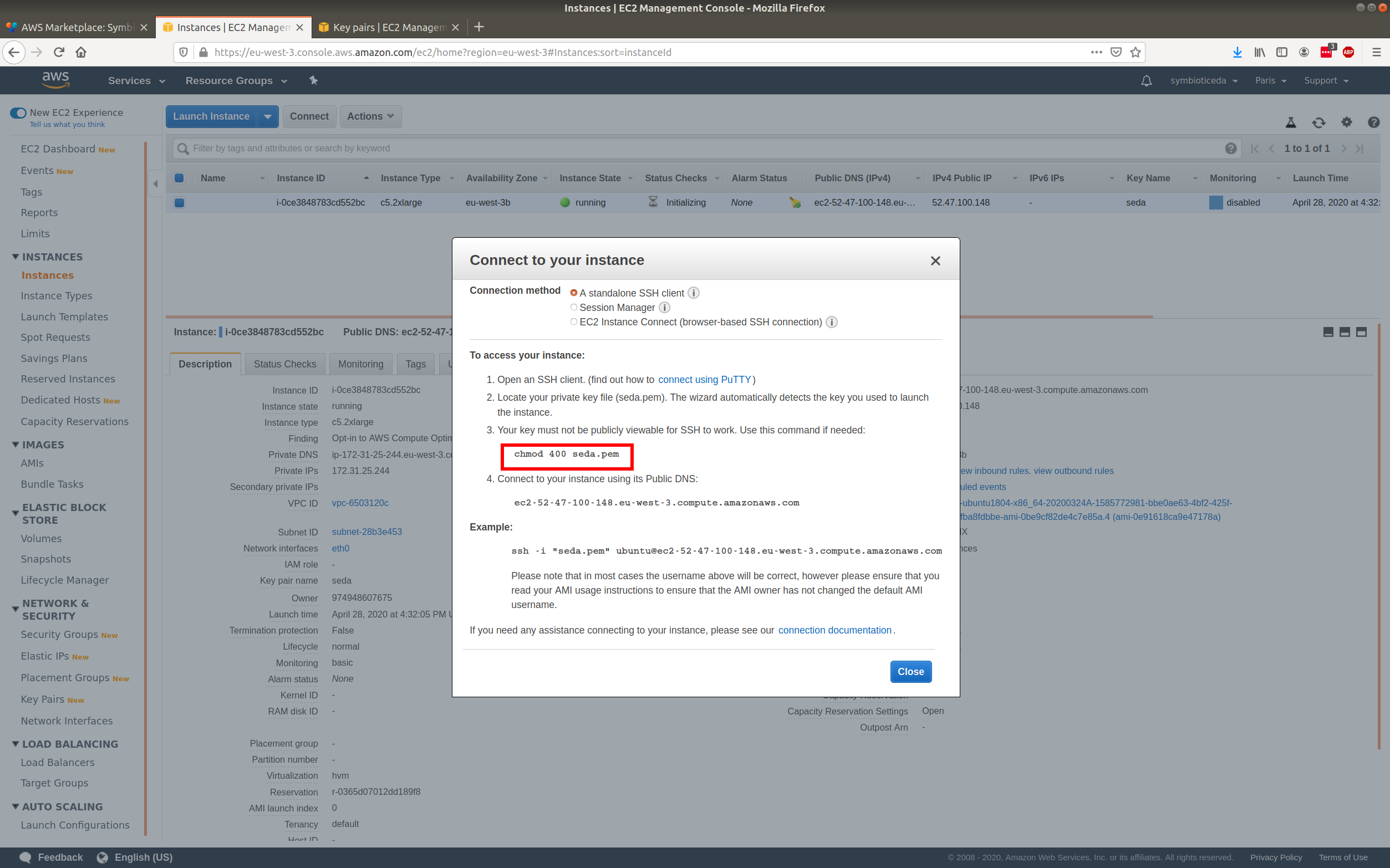Open the connect using PuTTY link
This screenshot has height=868, width=1390.
click(704, 380)
